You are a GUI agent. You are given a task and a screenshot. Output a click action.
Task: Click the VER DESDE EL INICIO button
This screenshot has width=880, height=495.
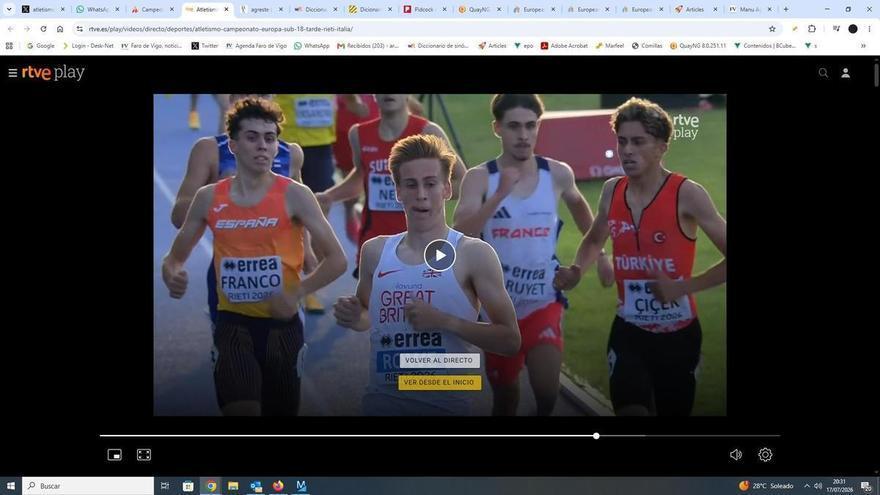point(439,382)
